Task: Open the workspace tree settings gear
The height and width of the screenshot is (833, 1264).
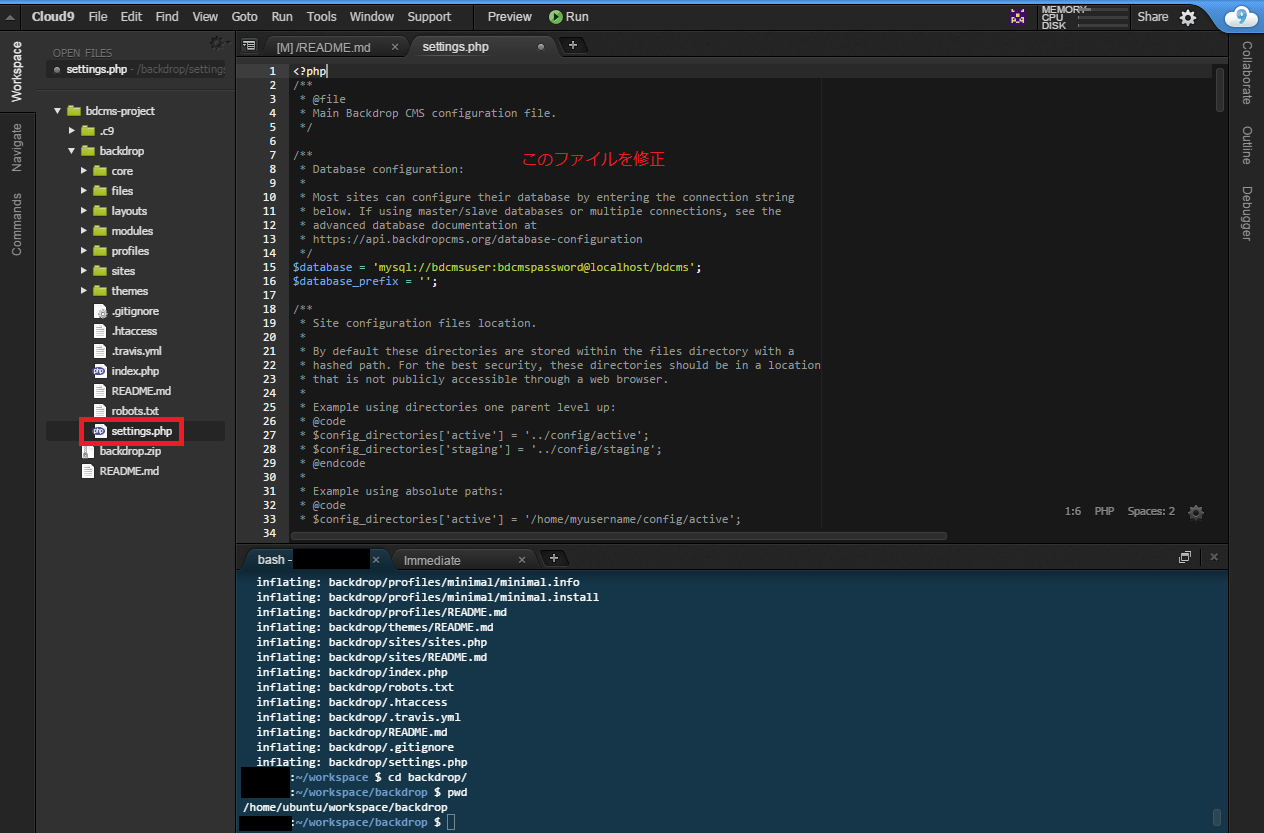Action: (x=217, y=43)
